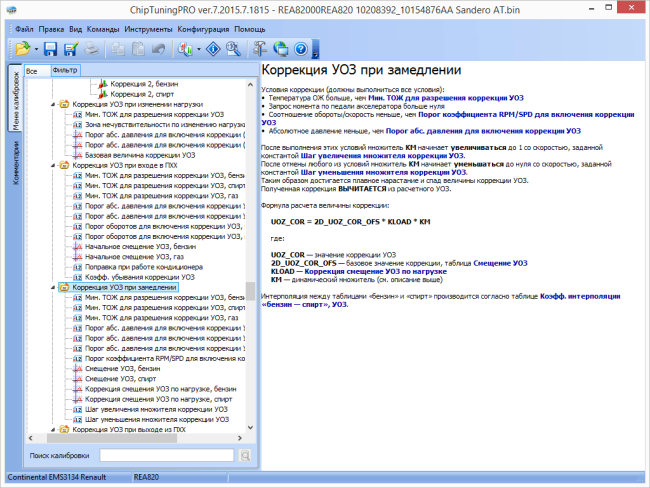Click the Copy icon in toolbar
Image resolution: width=650 pixels, height=488 pixels.
[118, 49]
